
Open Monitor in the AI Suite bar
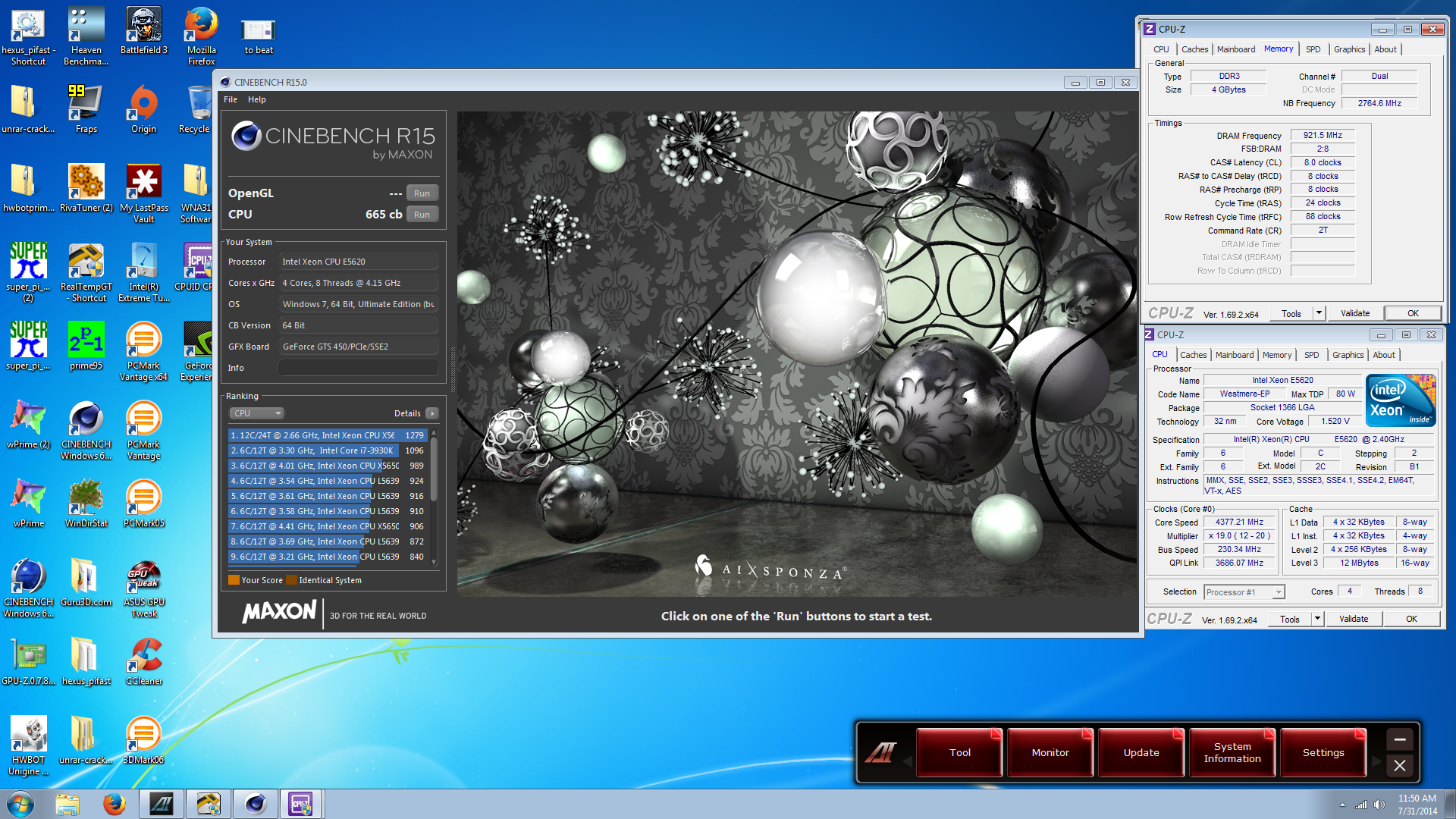[1050, 752]
